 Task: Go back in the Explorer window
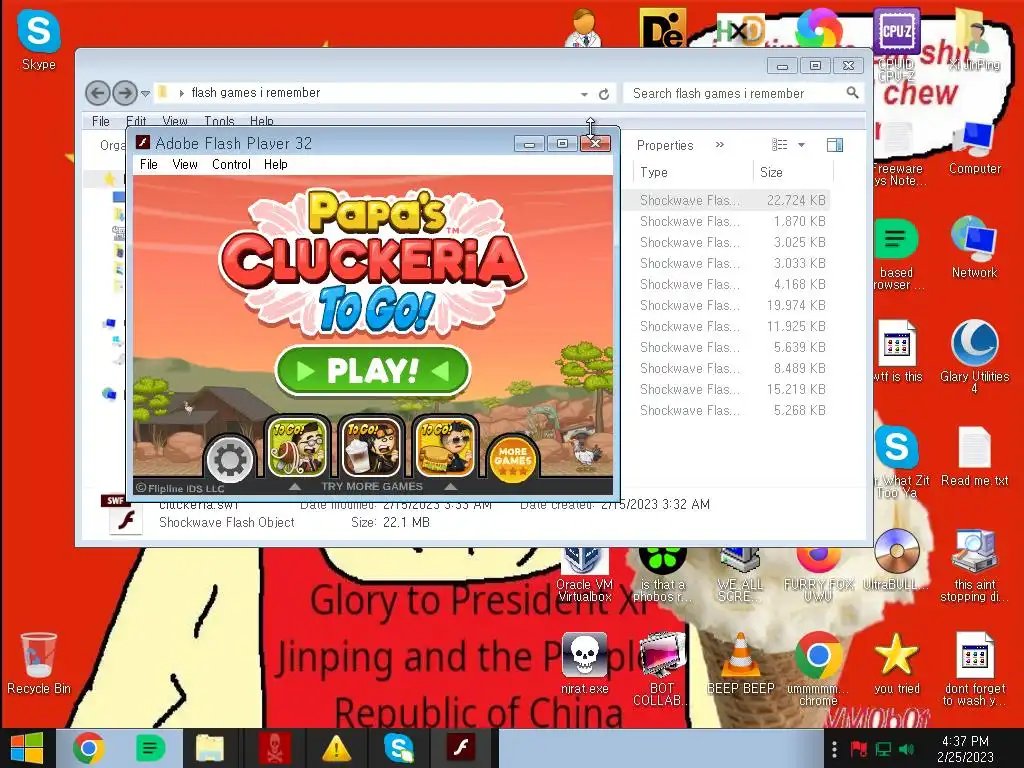(97, 93)
